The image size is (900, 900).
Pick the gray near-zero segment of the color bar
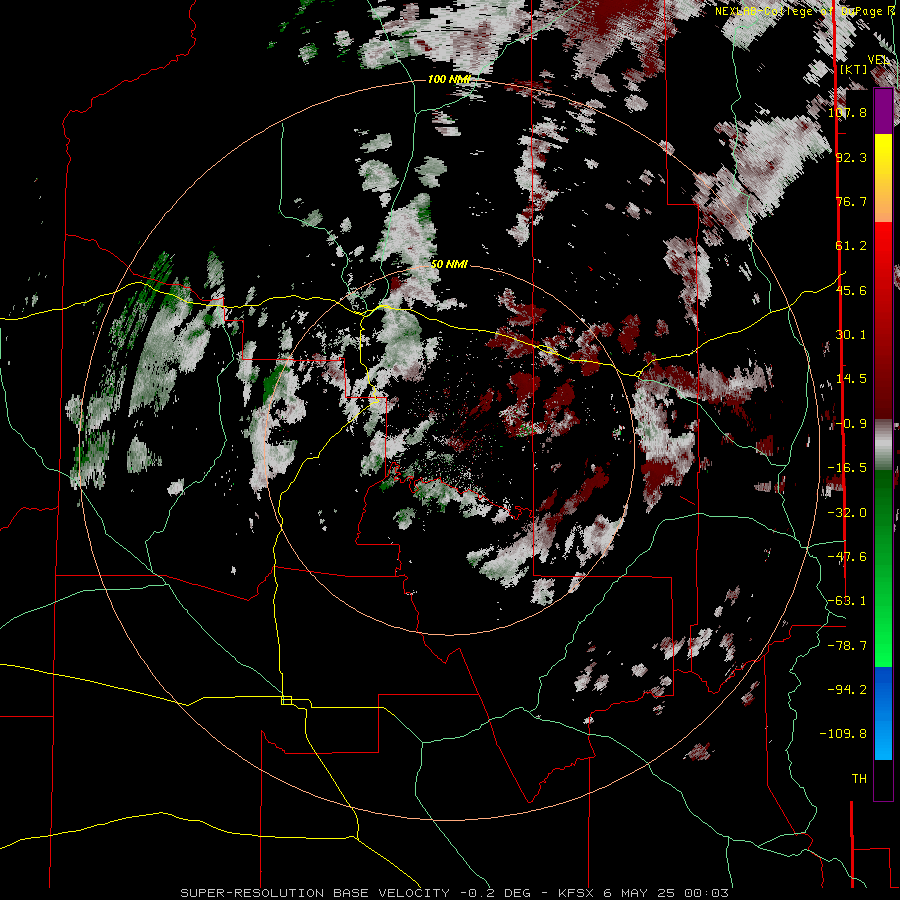(x=883, y=444)
